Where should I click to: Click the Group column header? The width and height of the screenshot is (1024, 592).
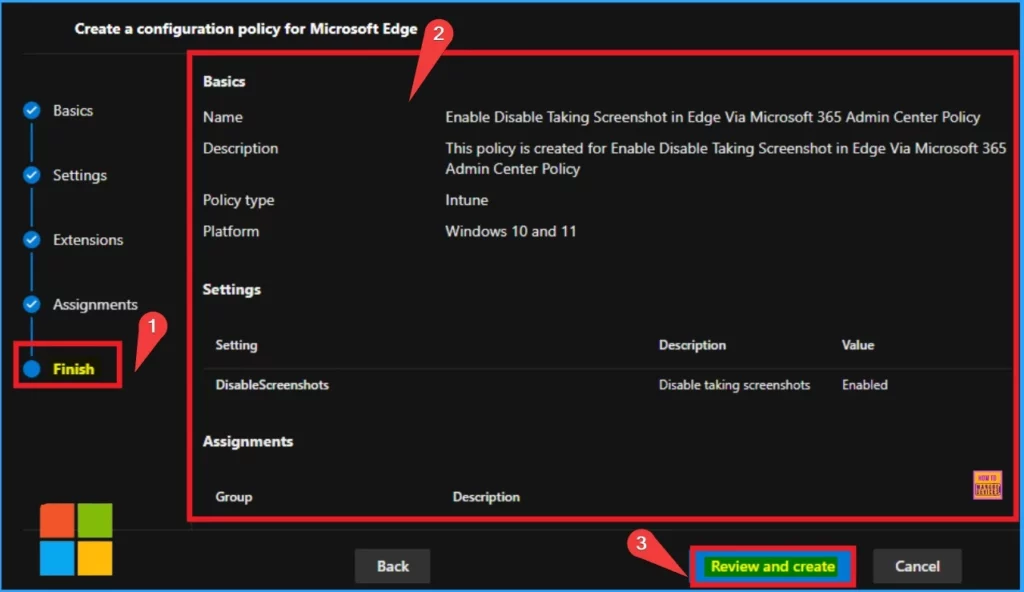(234, 497)
